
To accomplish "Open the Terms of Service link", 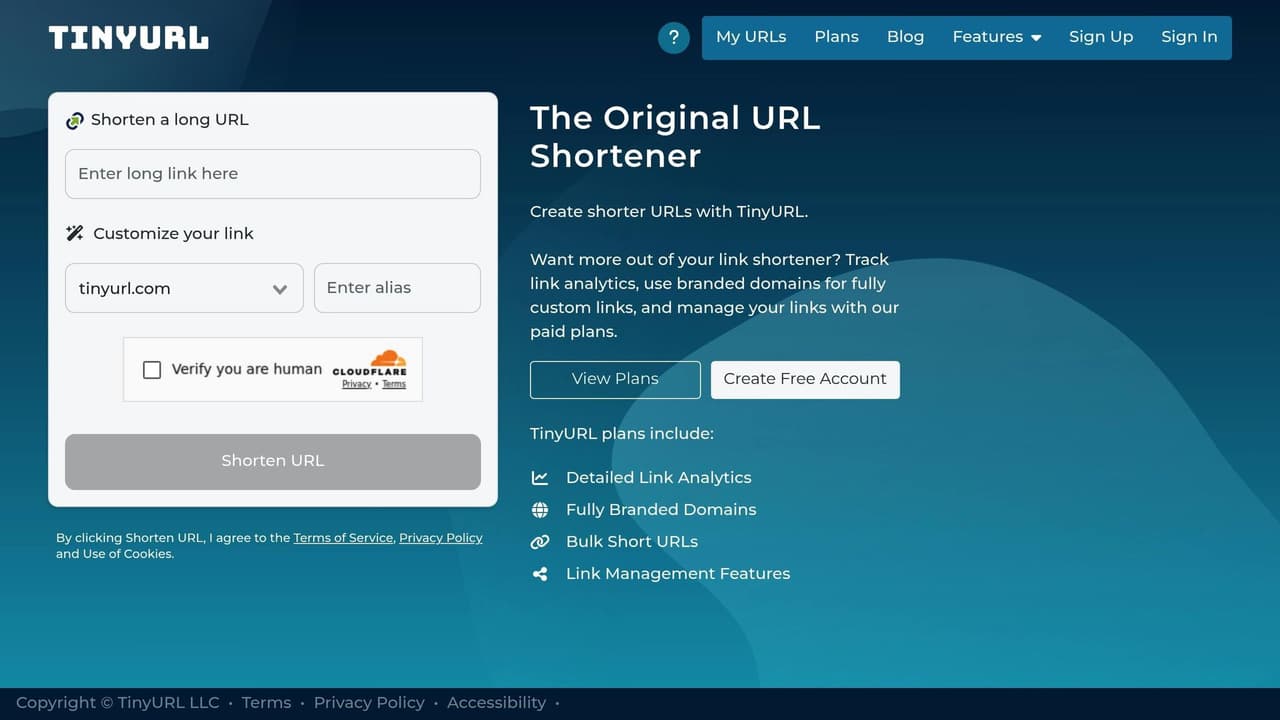I will 343,538.
